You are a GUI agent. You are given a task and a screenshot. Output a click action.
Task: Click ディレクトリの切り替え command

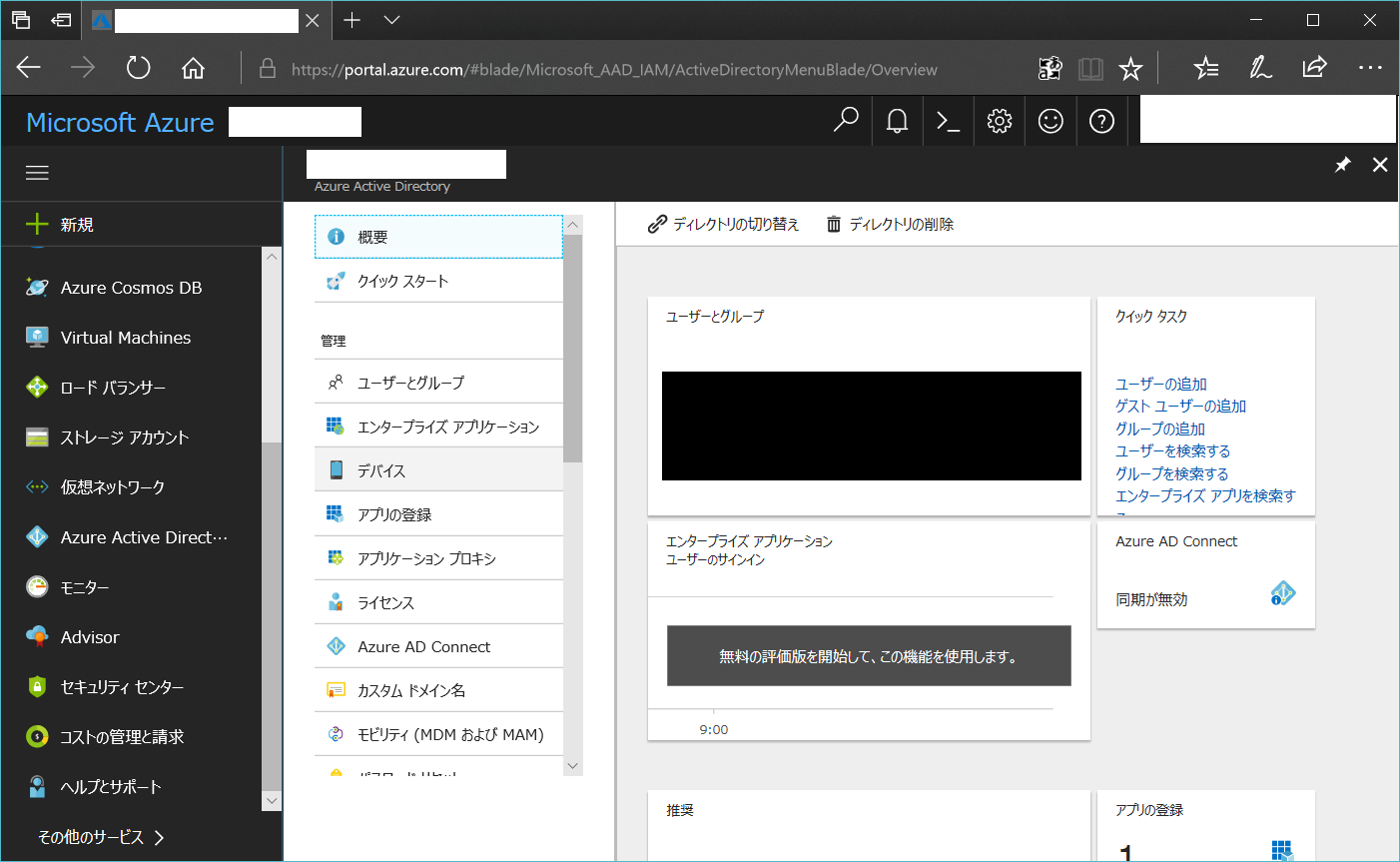point(723,224)
